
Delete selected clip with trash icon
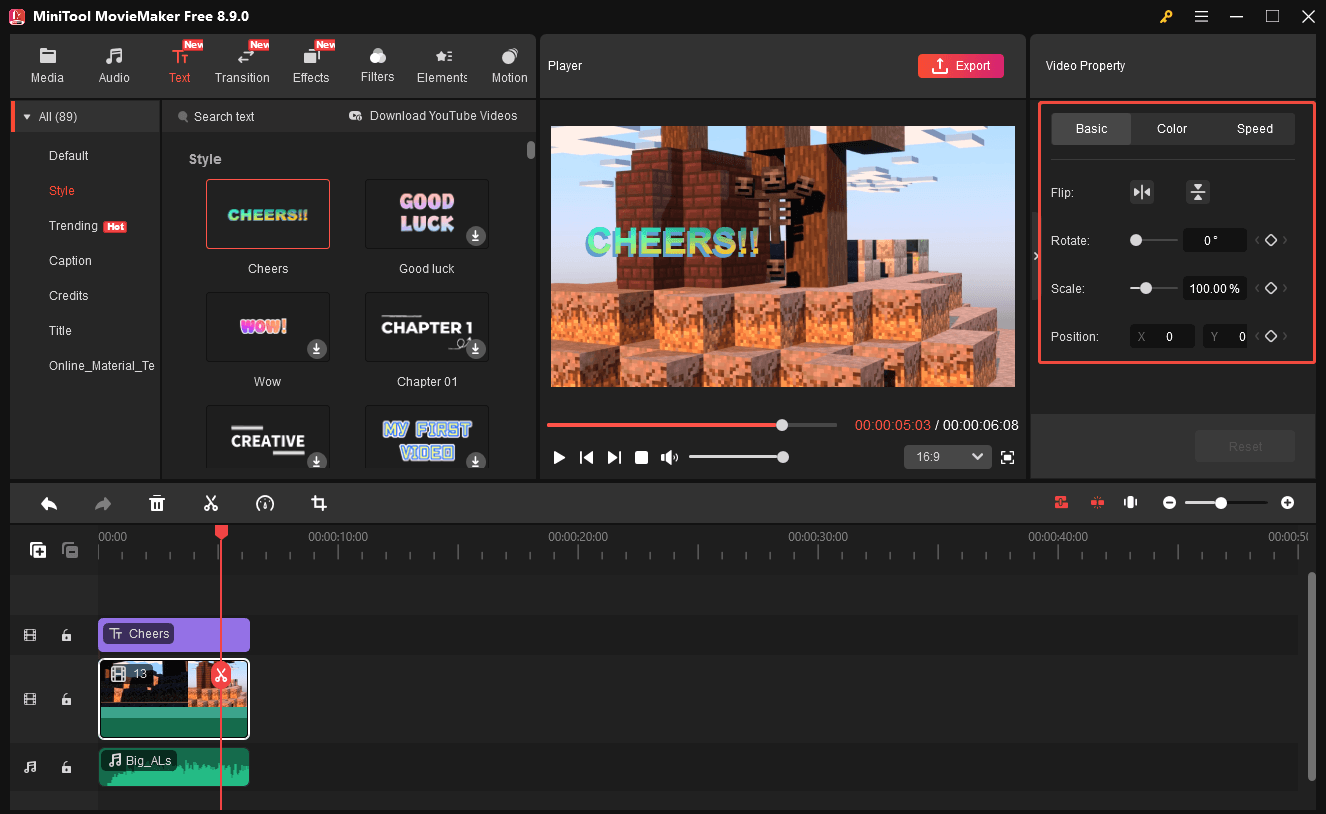click(157, 503)
